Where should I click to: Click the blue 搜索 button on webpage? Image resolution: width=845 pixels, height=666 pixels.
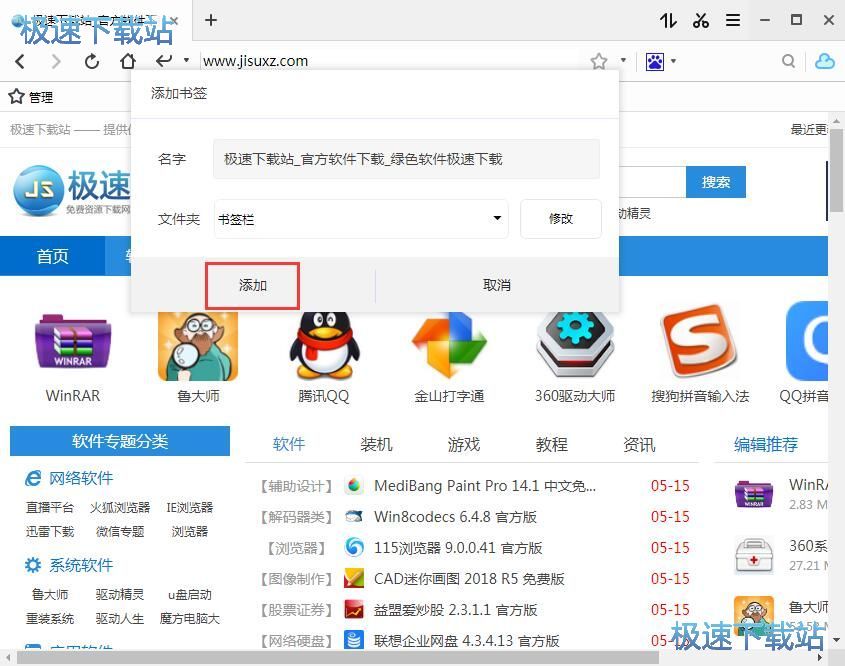coord(716,182)
